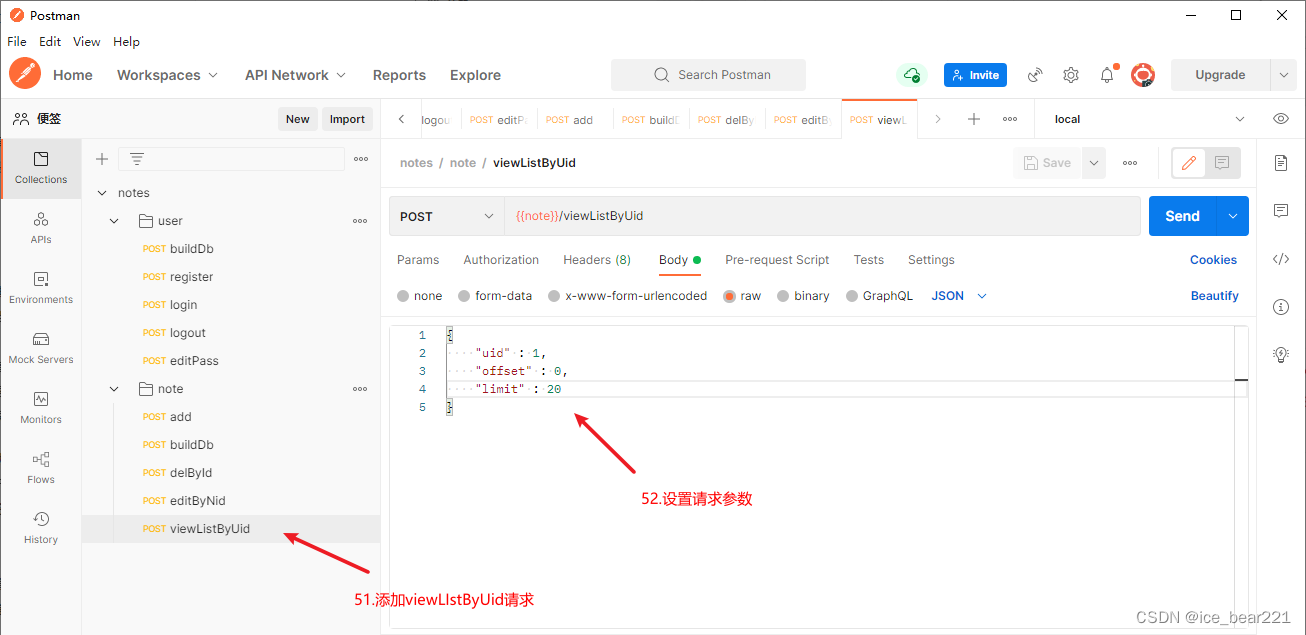The width and height of the screenshot is (1306, 635).
Task: Switch to the Headers (8) tab
Action: [597, 260]
